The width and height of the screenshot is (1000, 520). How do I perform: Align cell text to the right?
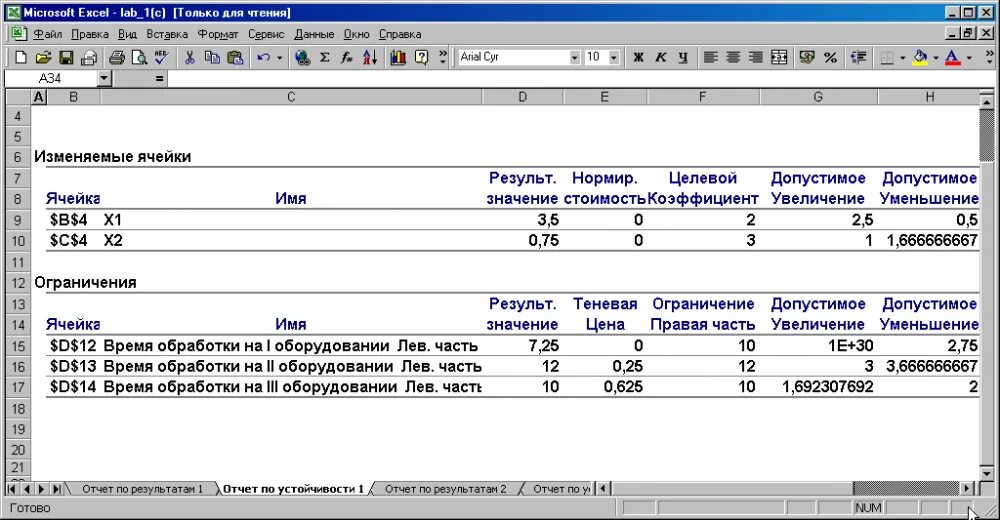[x=756, y=57]
